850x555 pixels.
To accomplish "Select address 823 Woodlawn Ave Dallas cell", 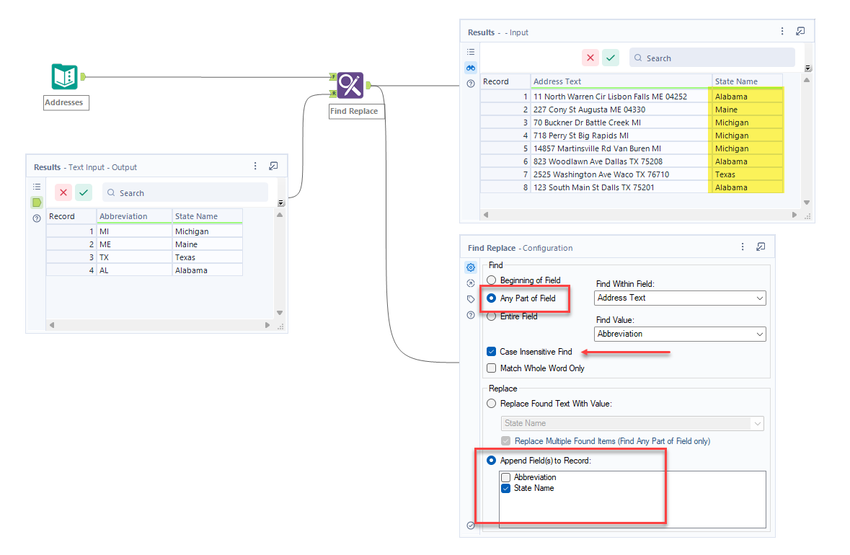I will pos(620,162).
